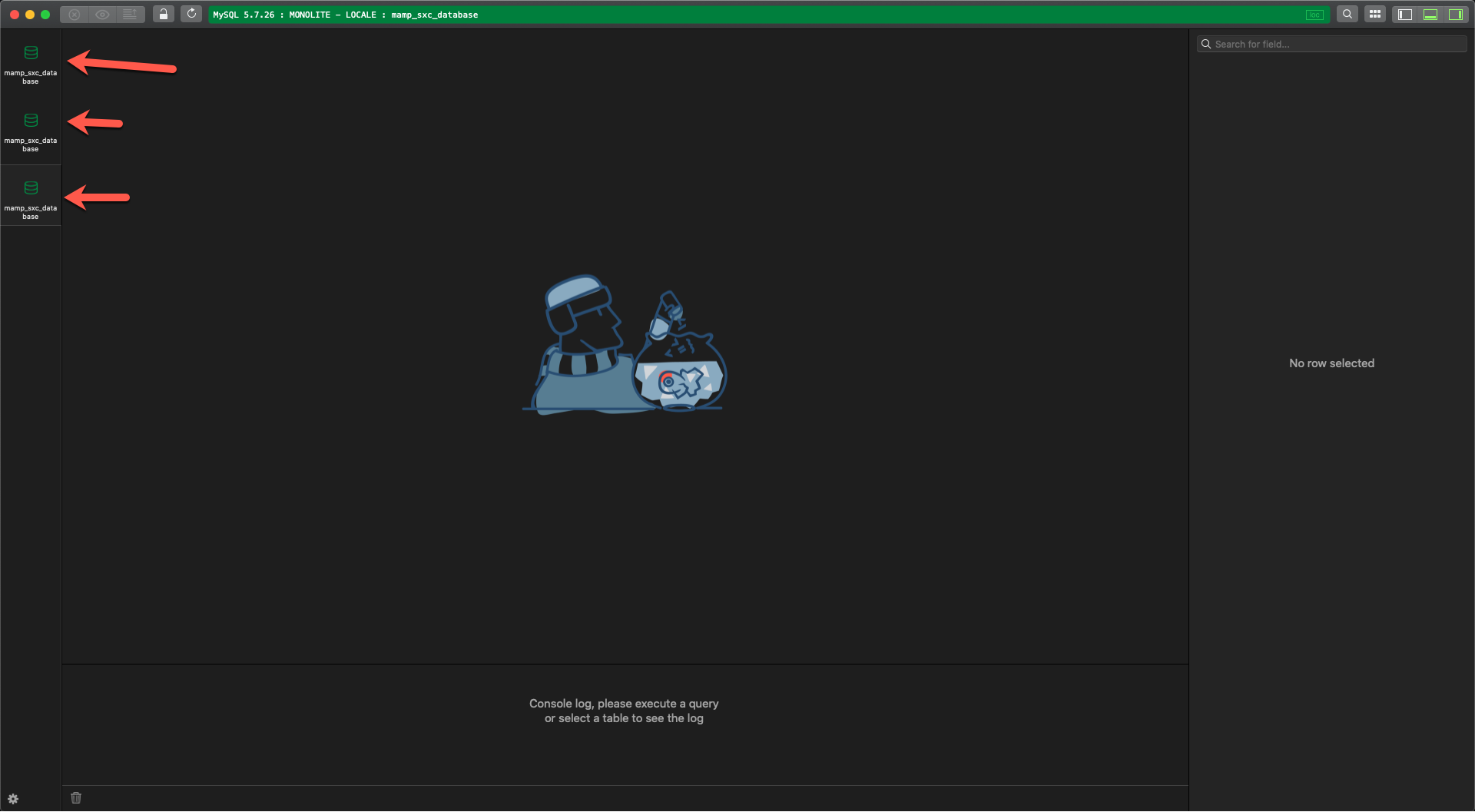Screen dimensions: 1475x812
Task: Click inside the Search for field input
Action: [x=1331, y=44]
